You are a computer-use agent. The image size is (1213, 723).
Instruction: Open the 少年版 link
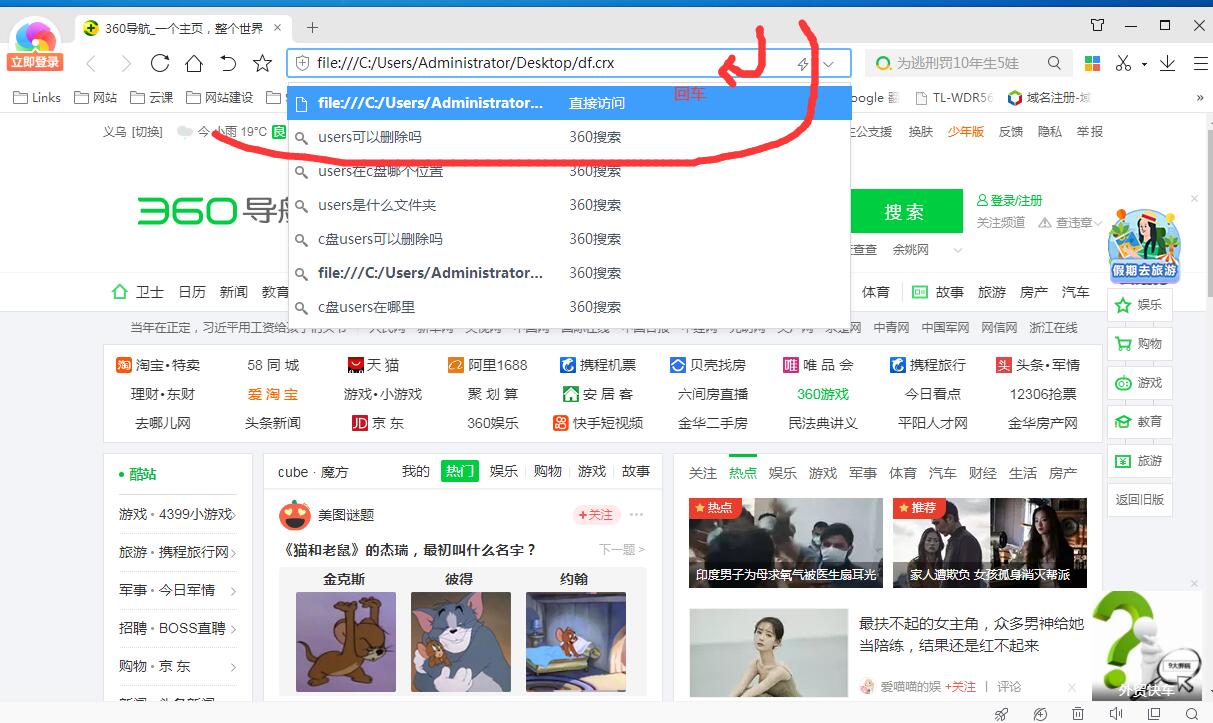tap(966, 131)
